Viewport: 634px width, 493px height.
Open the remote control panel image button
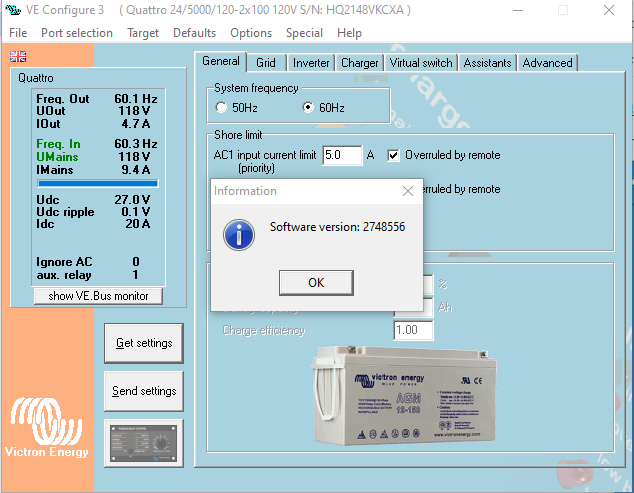[x=144, y=443]
